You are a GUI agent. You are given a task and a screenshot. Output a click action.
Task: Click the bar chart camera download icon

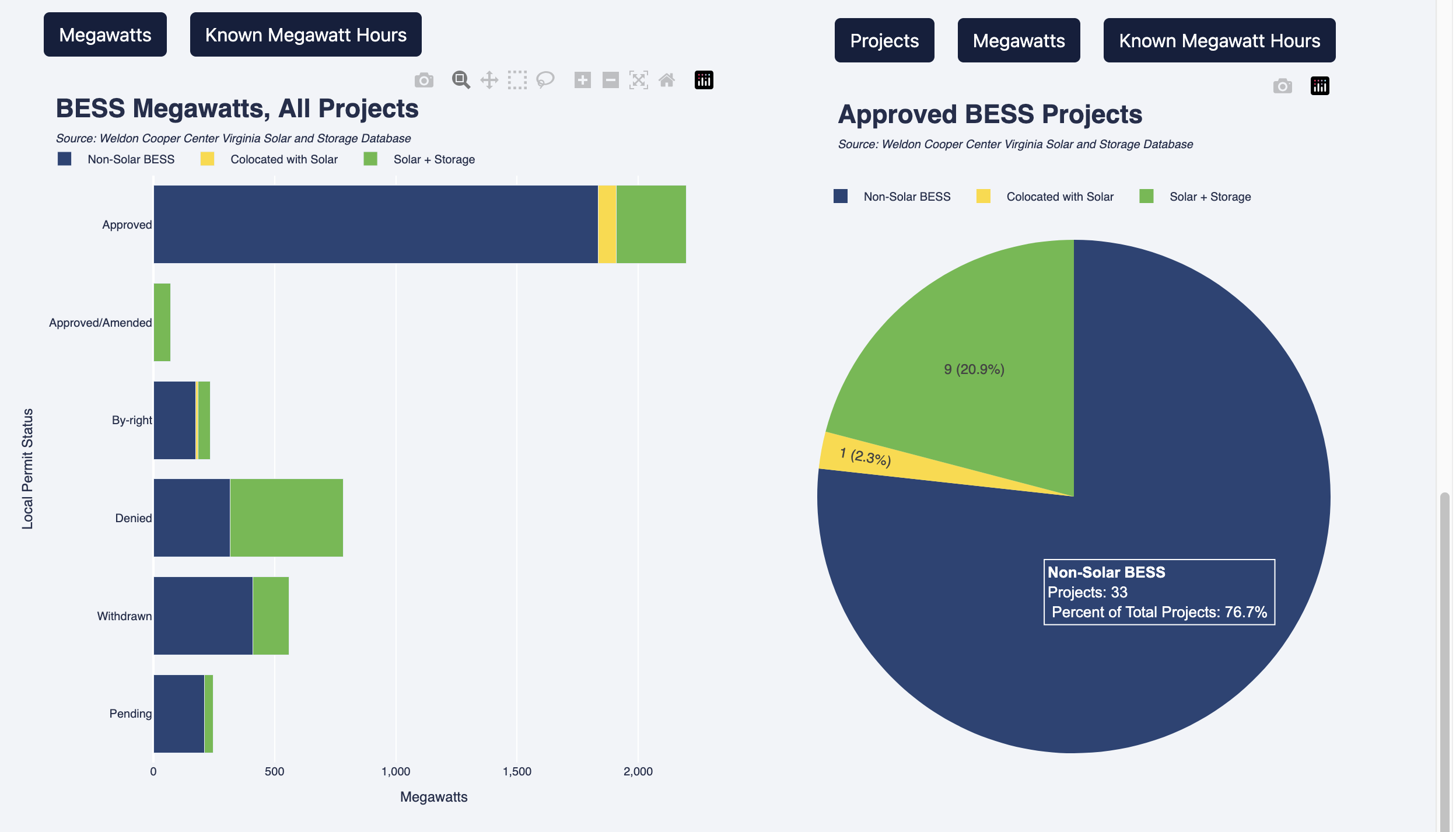[x=424, y=80]
